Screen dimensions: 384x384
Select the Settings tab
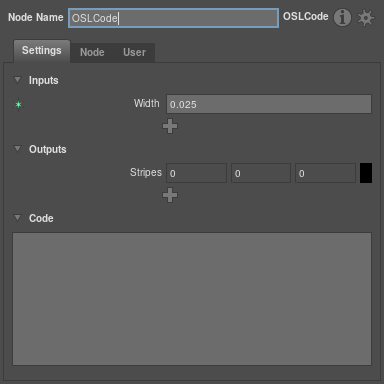(x=42, y=51)
